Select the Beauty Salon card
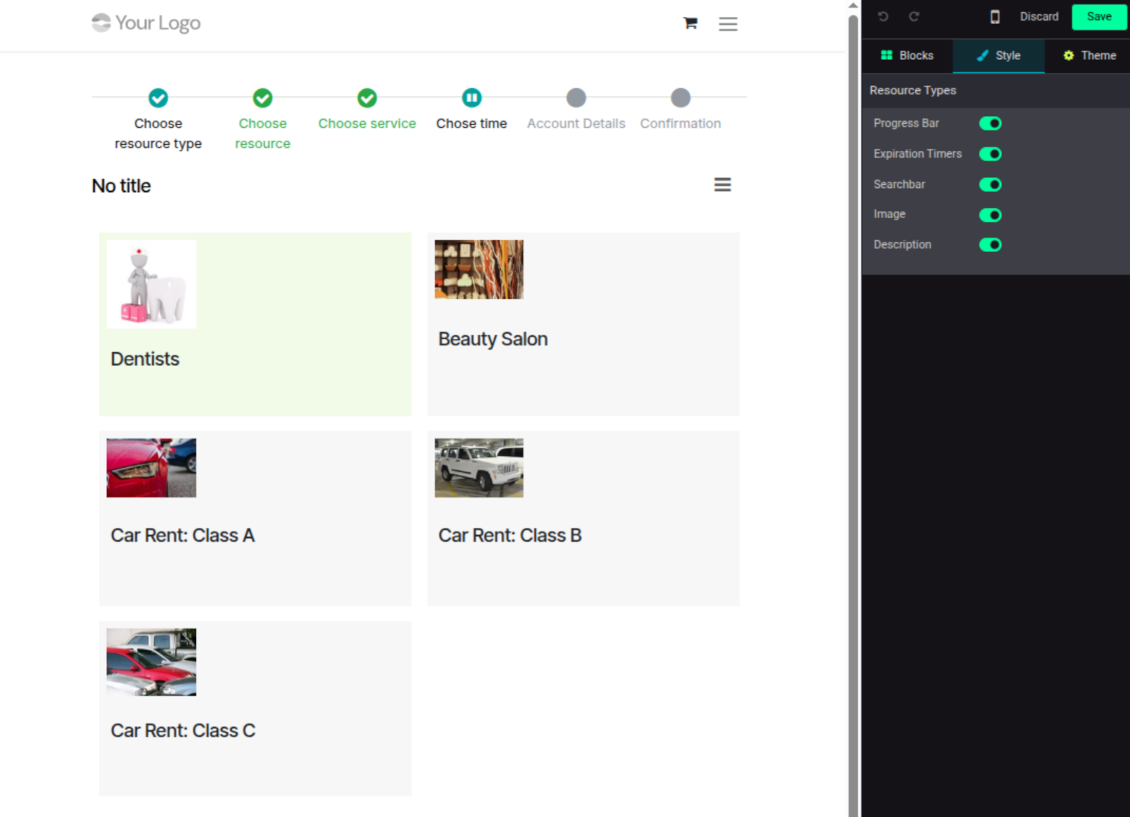 pos(583,324)
